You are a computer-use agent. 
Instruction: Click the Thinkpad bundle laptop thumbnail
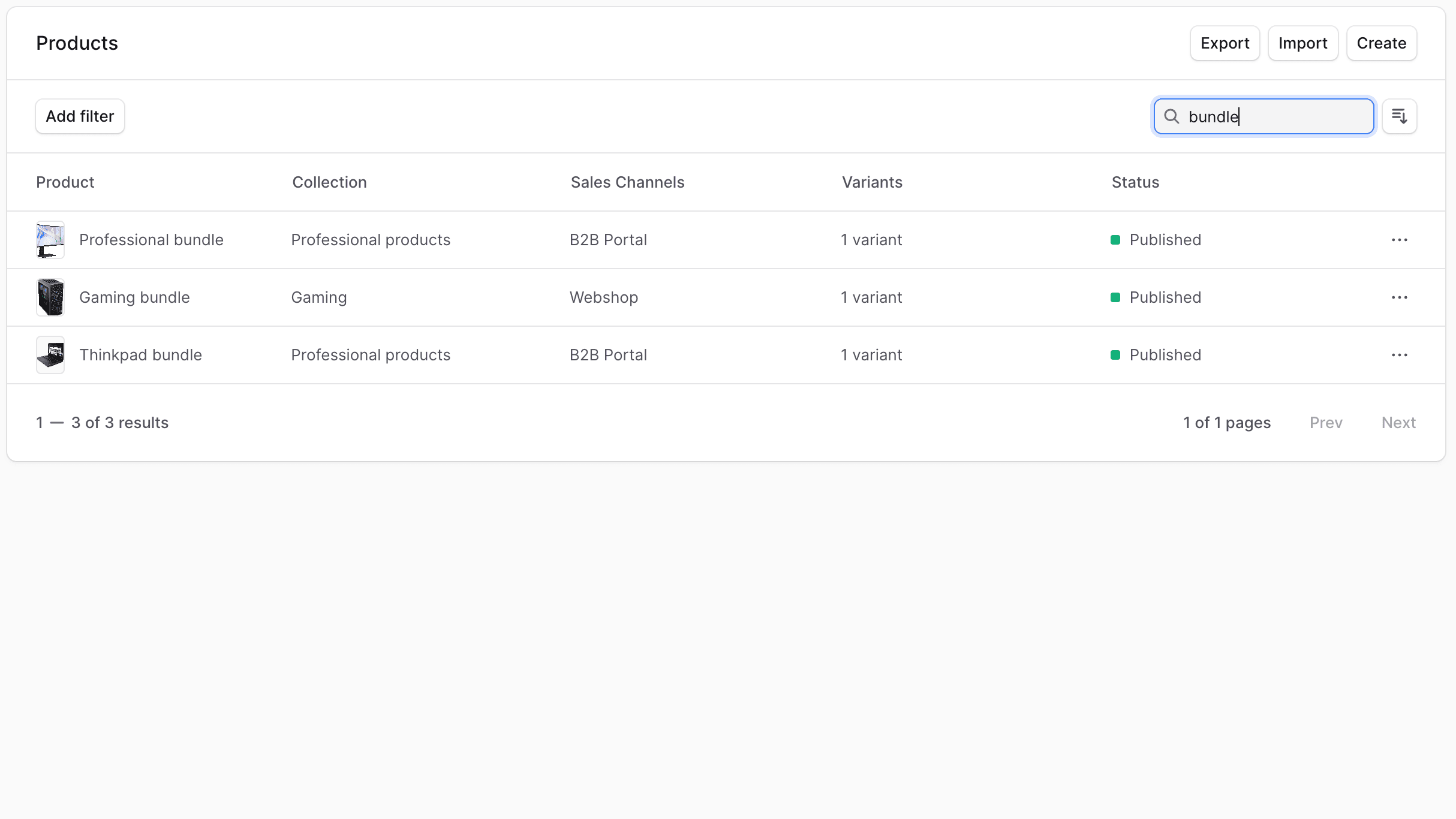coord(50,355)
